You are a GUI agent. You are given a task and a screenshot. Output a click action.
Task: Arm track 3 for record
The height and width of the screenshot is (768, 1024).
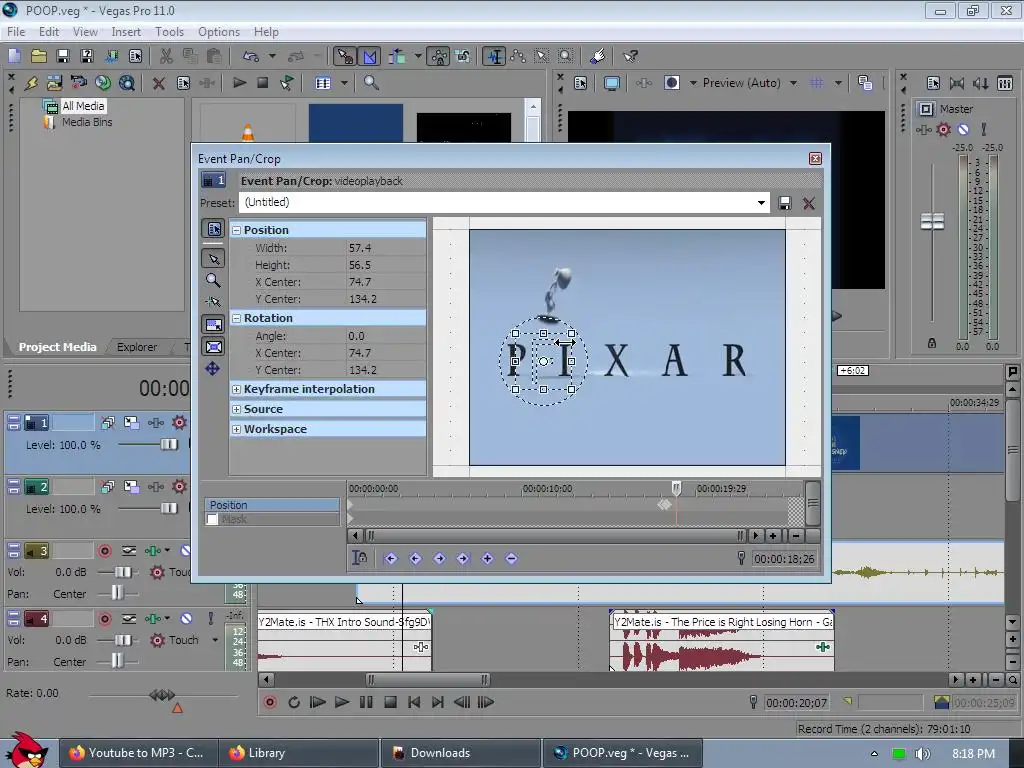pos(104,551)
